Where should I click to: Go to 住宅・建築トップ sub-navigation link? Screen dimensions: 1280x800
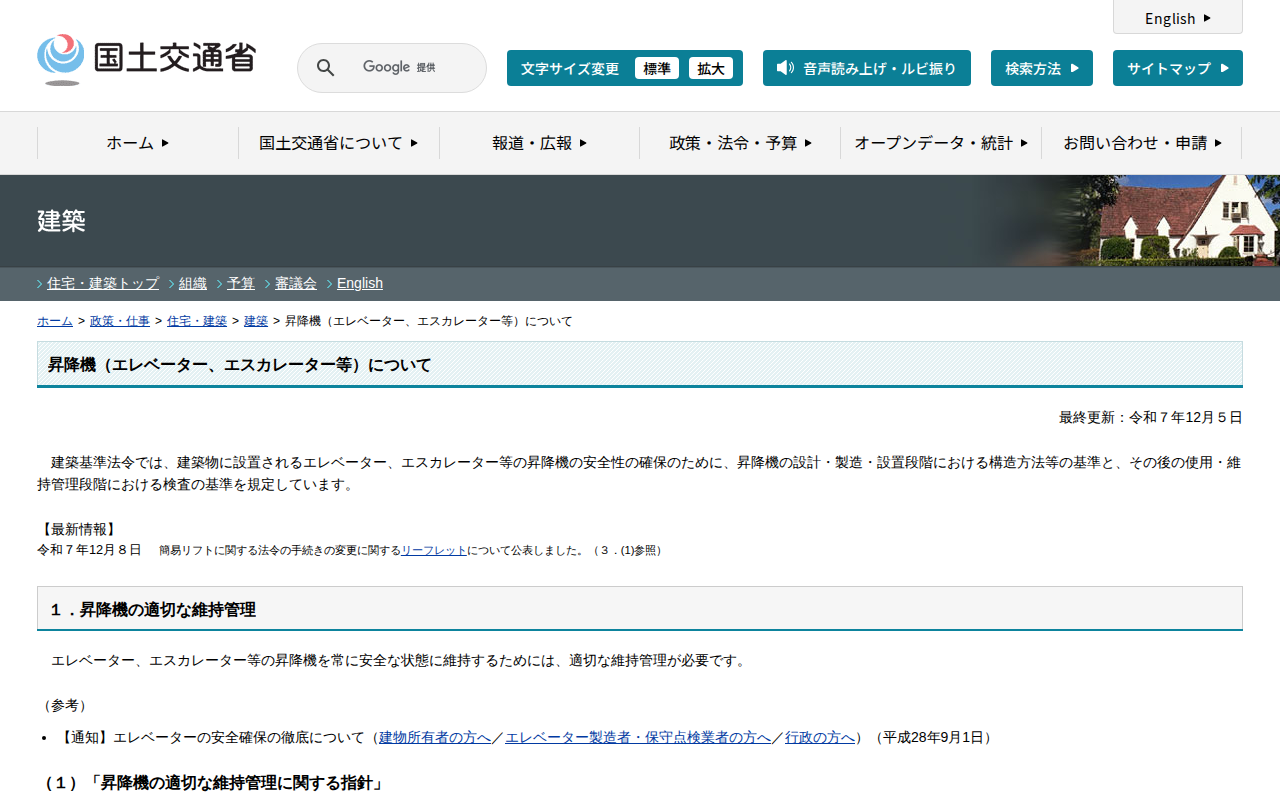(103, 283)
